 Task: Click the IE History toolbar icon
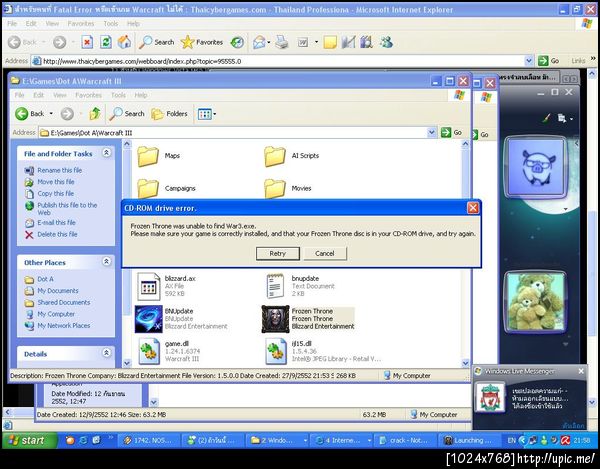pyautogui.click(x=237, y=42)
